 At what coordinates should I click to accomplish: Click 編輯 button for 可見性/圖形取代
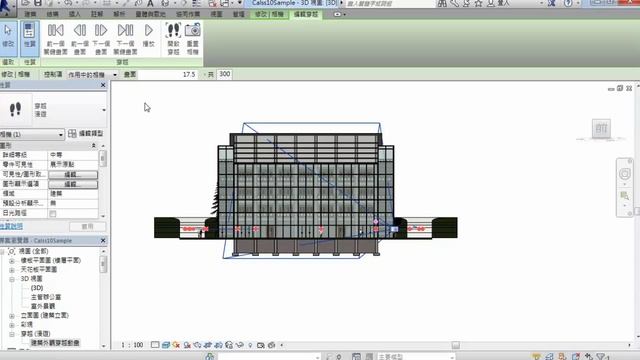click(x=73, y=175)
